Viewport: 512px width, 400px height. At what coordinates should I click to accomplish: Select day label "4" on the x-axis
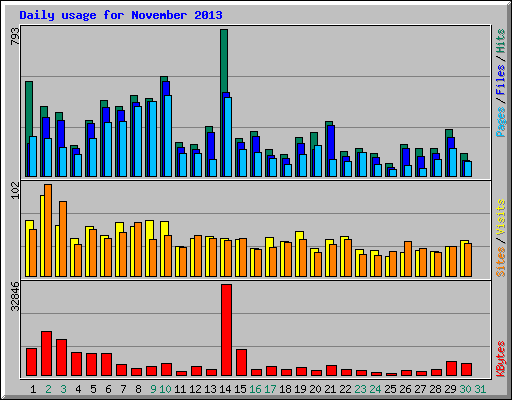[x=78, y=389]
